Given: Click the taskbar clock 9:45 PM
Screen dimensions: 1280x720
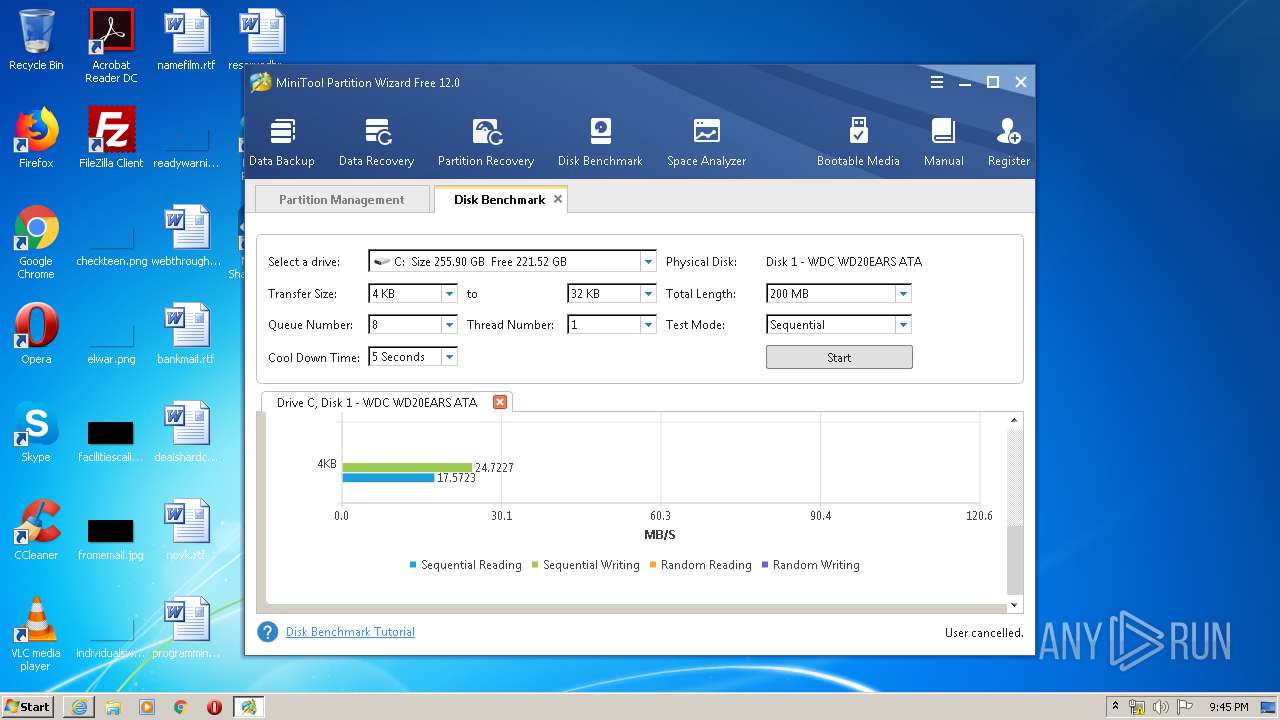Looking at the screenshot, I should tap(1228, 707).
